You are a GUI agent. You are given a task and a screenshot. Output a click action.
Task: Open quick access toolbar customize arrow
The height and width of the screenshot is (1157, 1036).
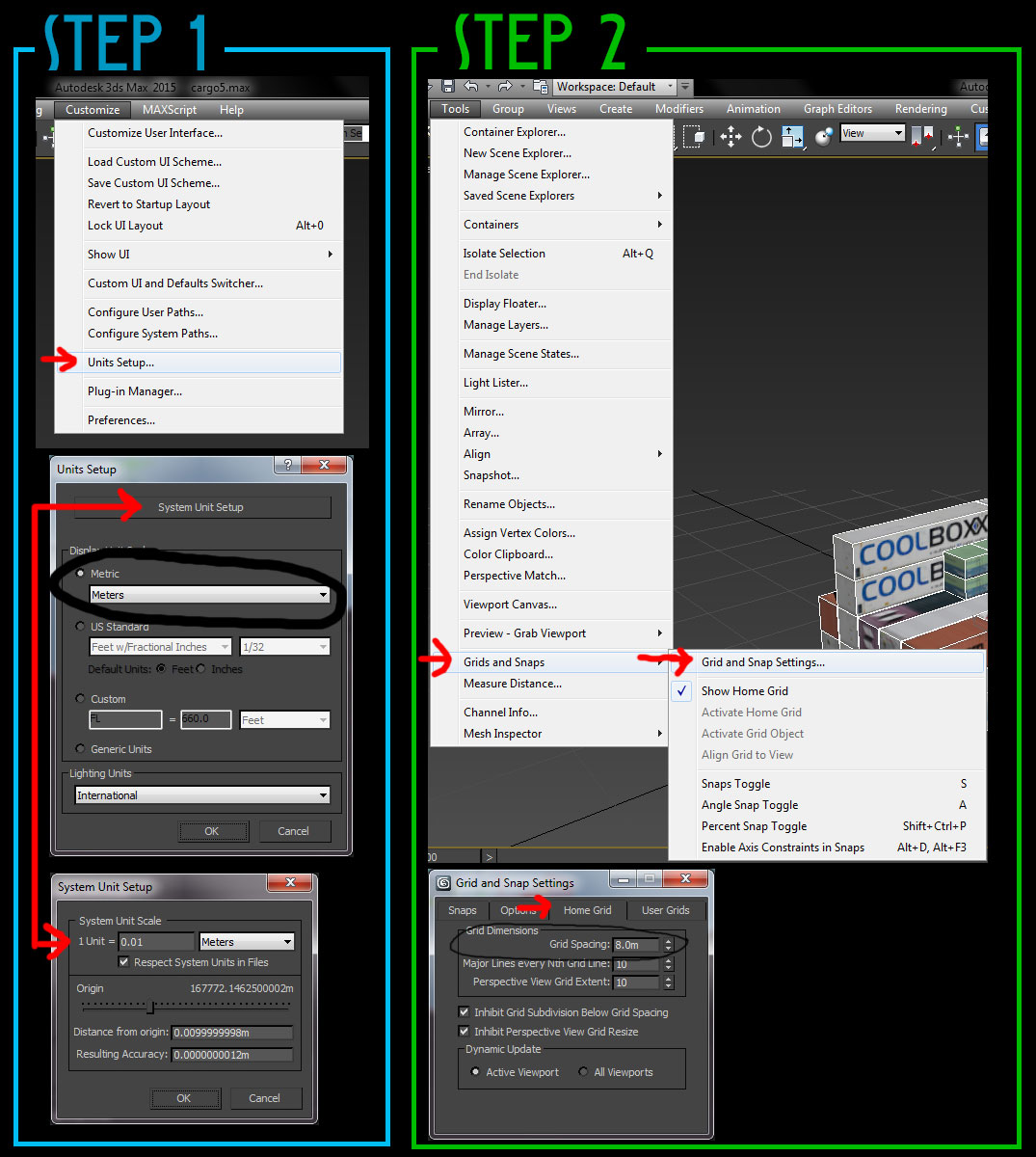pos(684,87)
